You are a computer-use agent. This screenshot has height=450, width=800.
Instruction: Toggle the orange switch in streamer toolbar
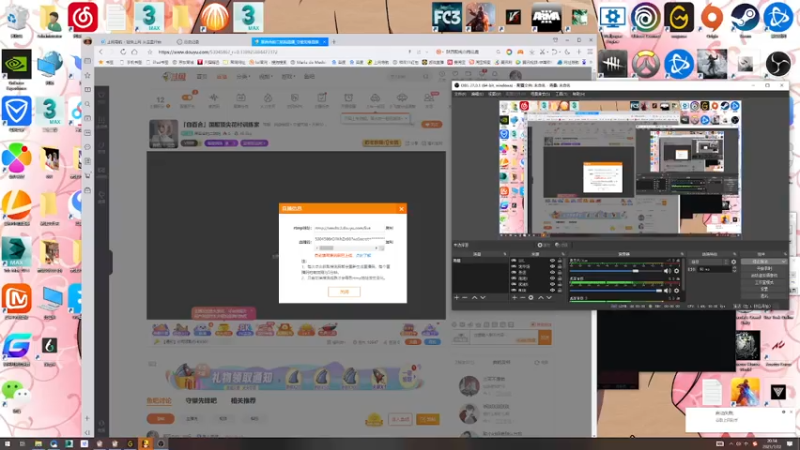pyautogui.click(x=187, y=97)
